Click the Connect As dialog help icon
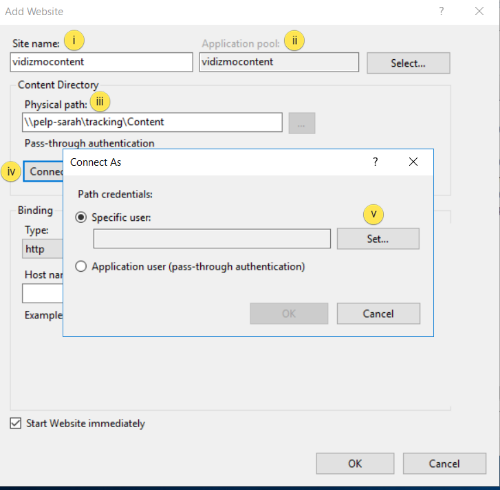The image size is (500, 490). (375, 162)
